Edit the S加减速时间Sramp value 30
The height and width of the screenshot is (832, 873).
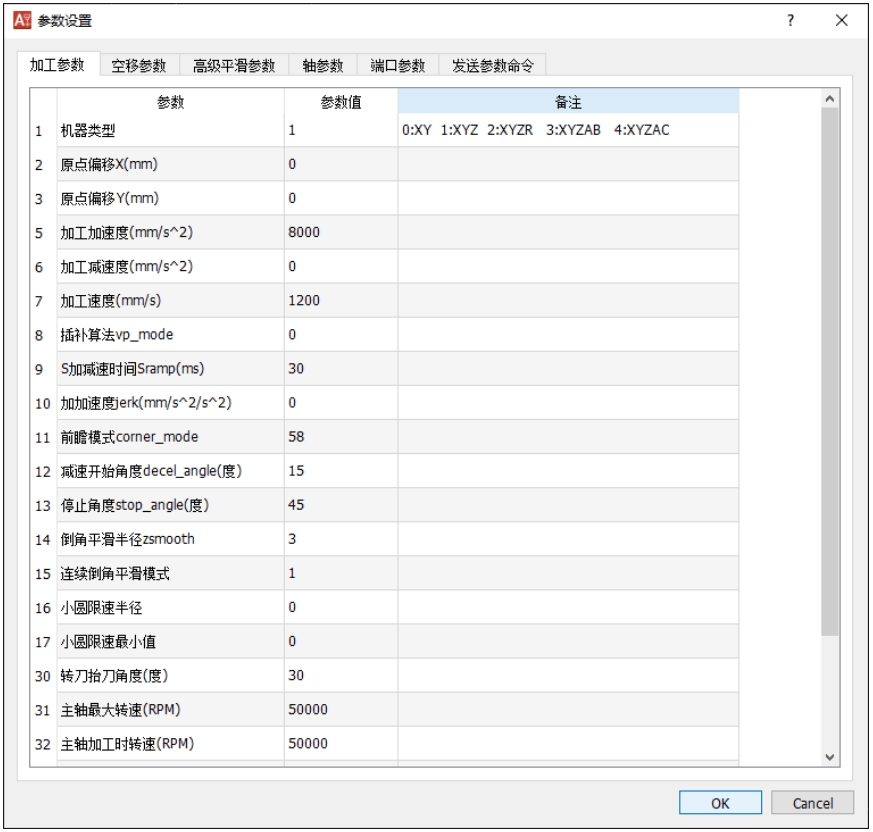(x=341, y=369)
